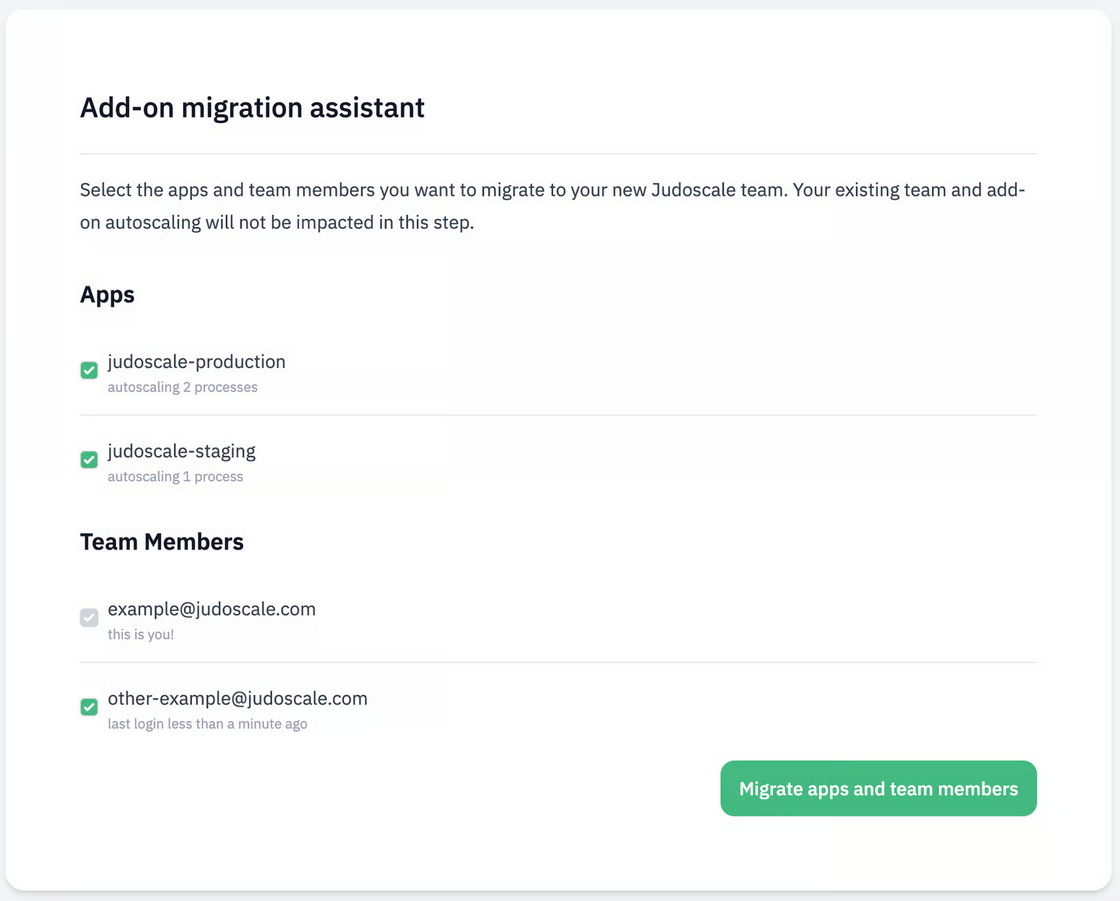Click divider between production and staging apps
Image resolution: width=1120 pixels, height=901 pixels.
558,415
